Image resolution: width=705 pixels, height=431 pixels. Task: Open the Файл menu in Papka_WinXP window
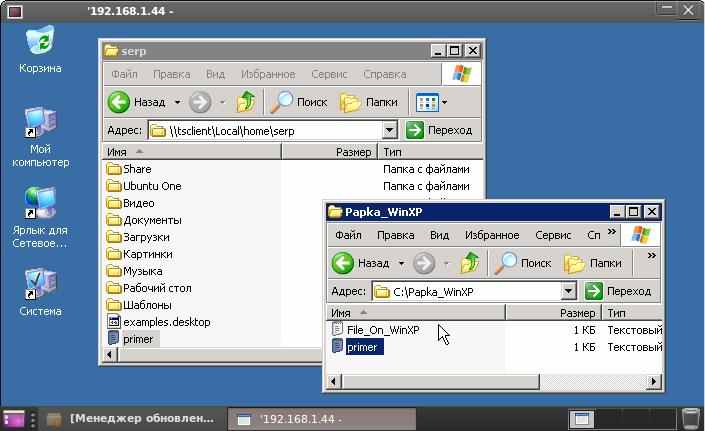click(x=348, y=235)
